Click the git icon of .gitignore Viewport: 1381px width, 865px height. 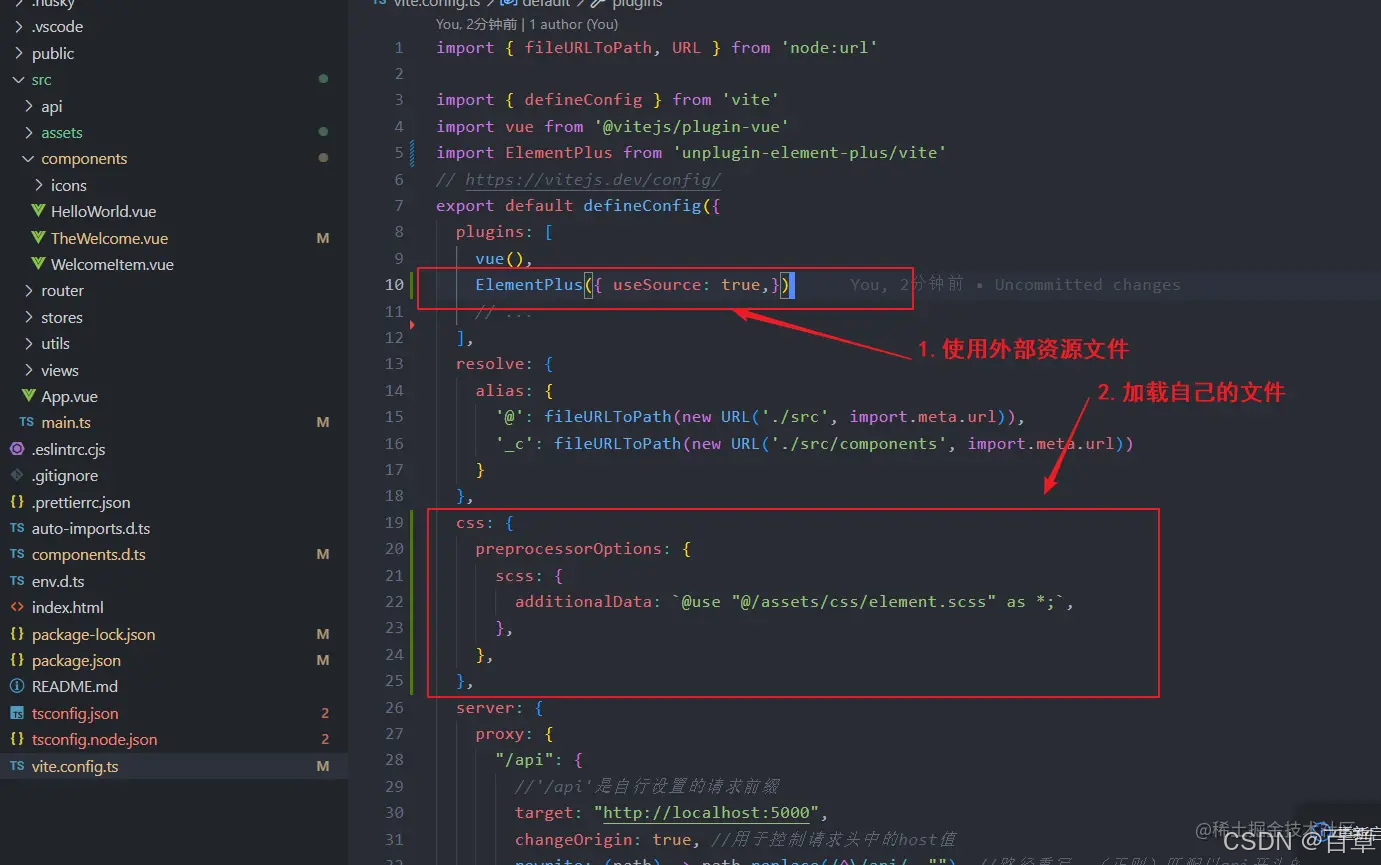click(17, 476)
